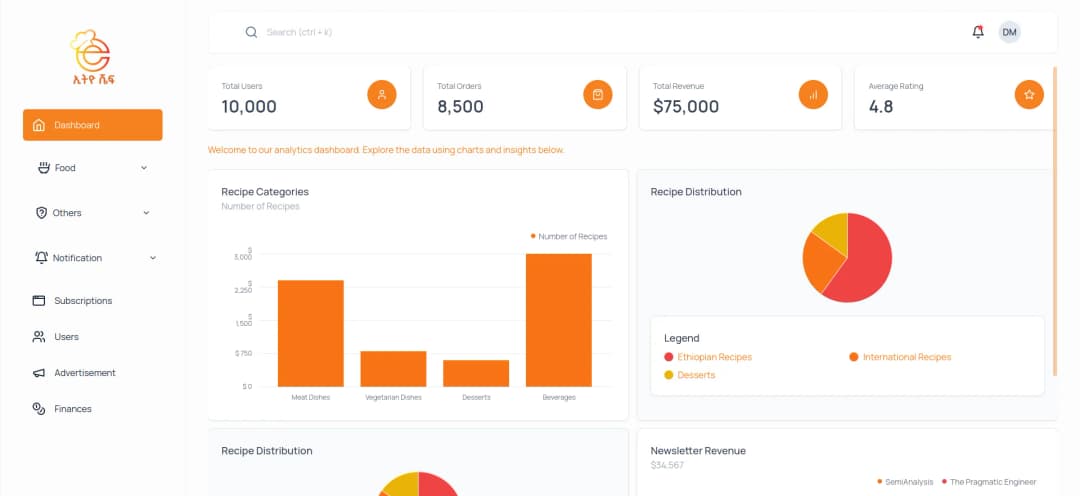1080x496 pixels.
Task: Click the Total Users person icon
Action: point(382,94)
